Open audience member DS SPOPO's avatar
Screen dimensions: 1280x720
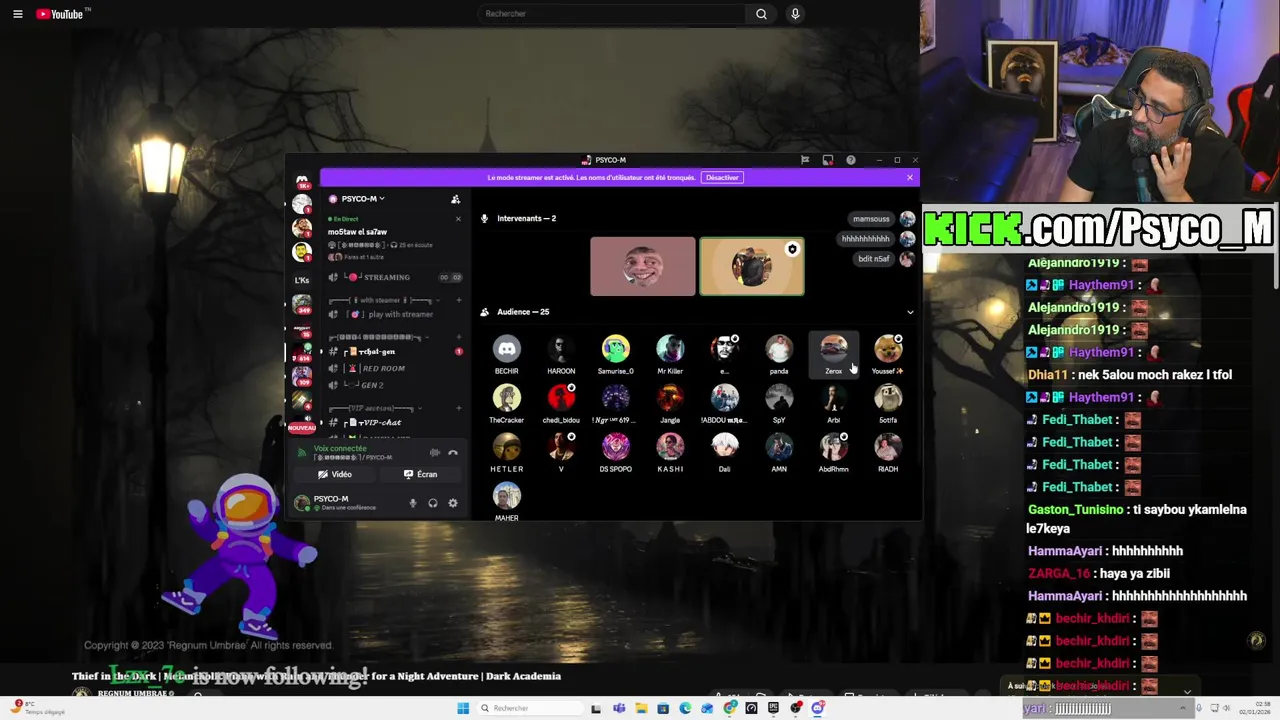coord(616,447)
